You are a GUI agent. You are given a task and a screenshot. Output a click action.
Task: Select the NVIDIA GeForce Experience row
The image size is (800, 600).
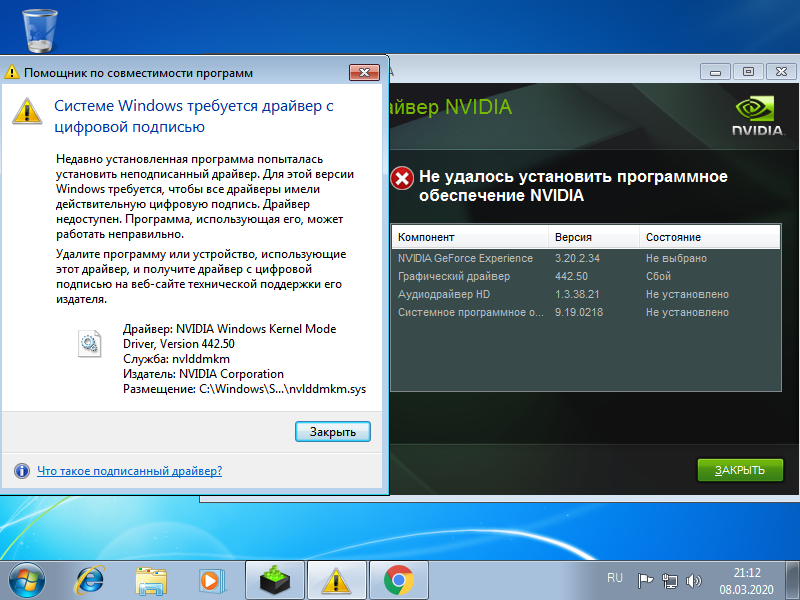pos(586,258)
